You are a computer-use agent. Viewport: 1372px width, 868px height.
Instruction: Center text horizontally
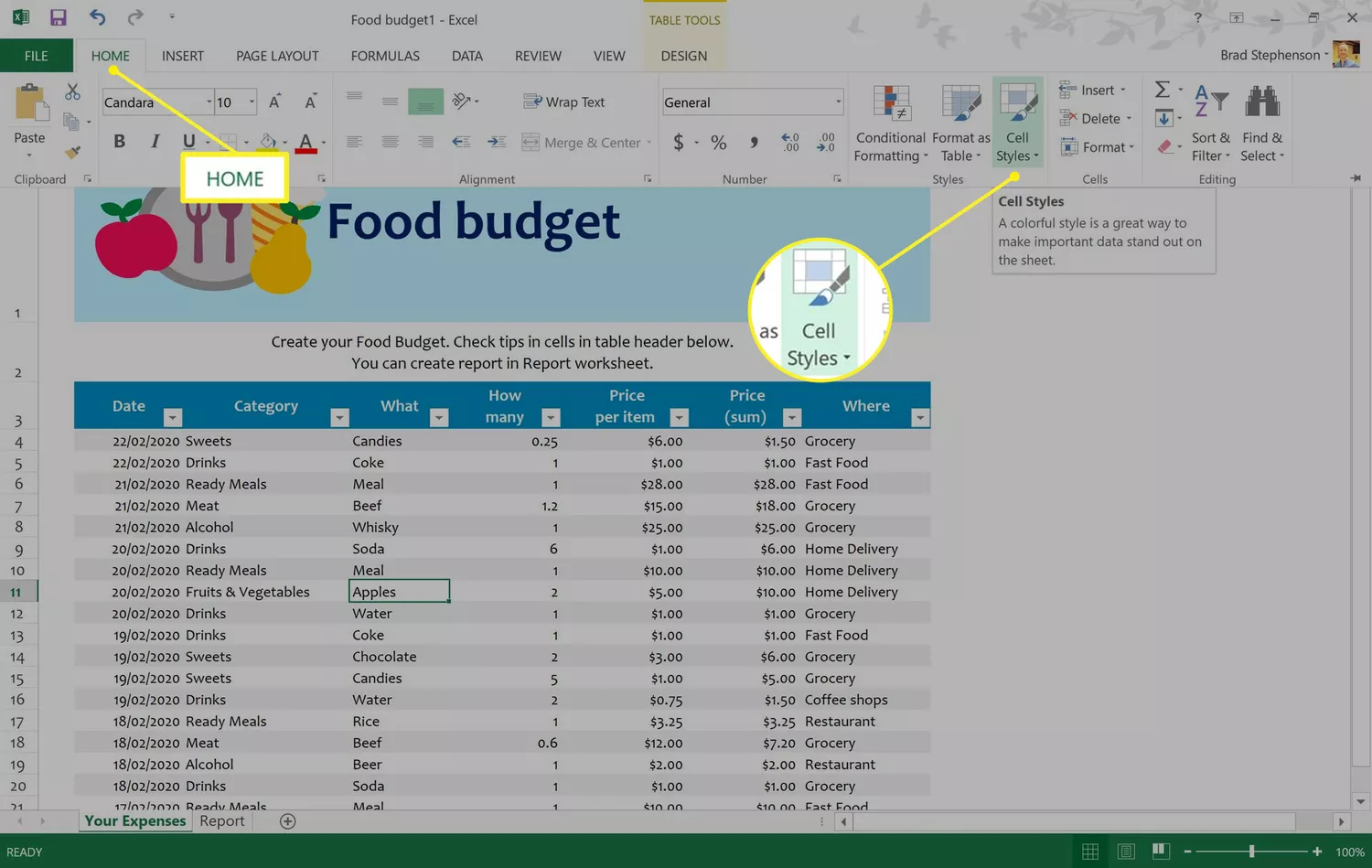(390, 142)
